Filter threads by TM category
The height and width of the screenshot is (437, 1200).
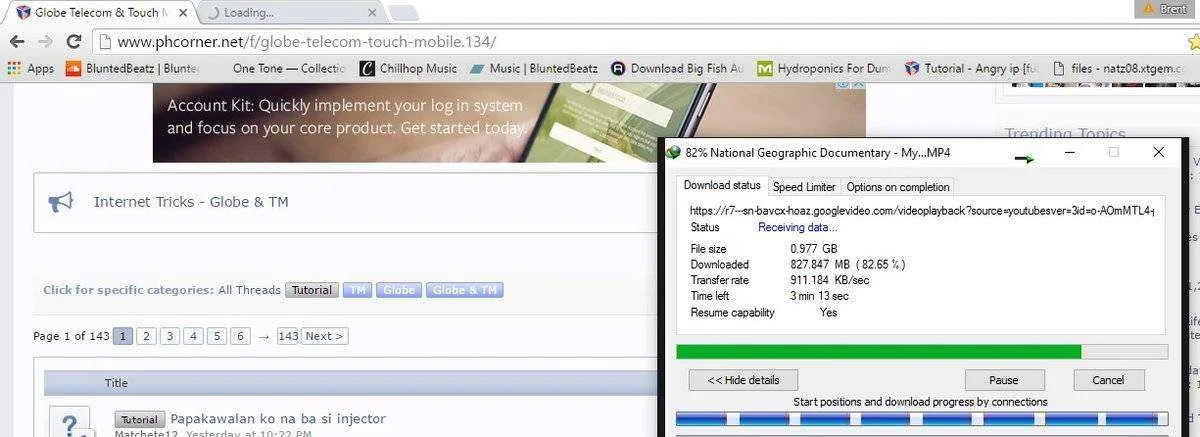(x=357, y=290)
